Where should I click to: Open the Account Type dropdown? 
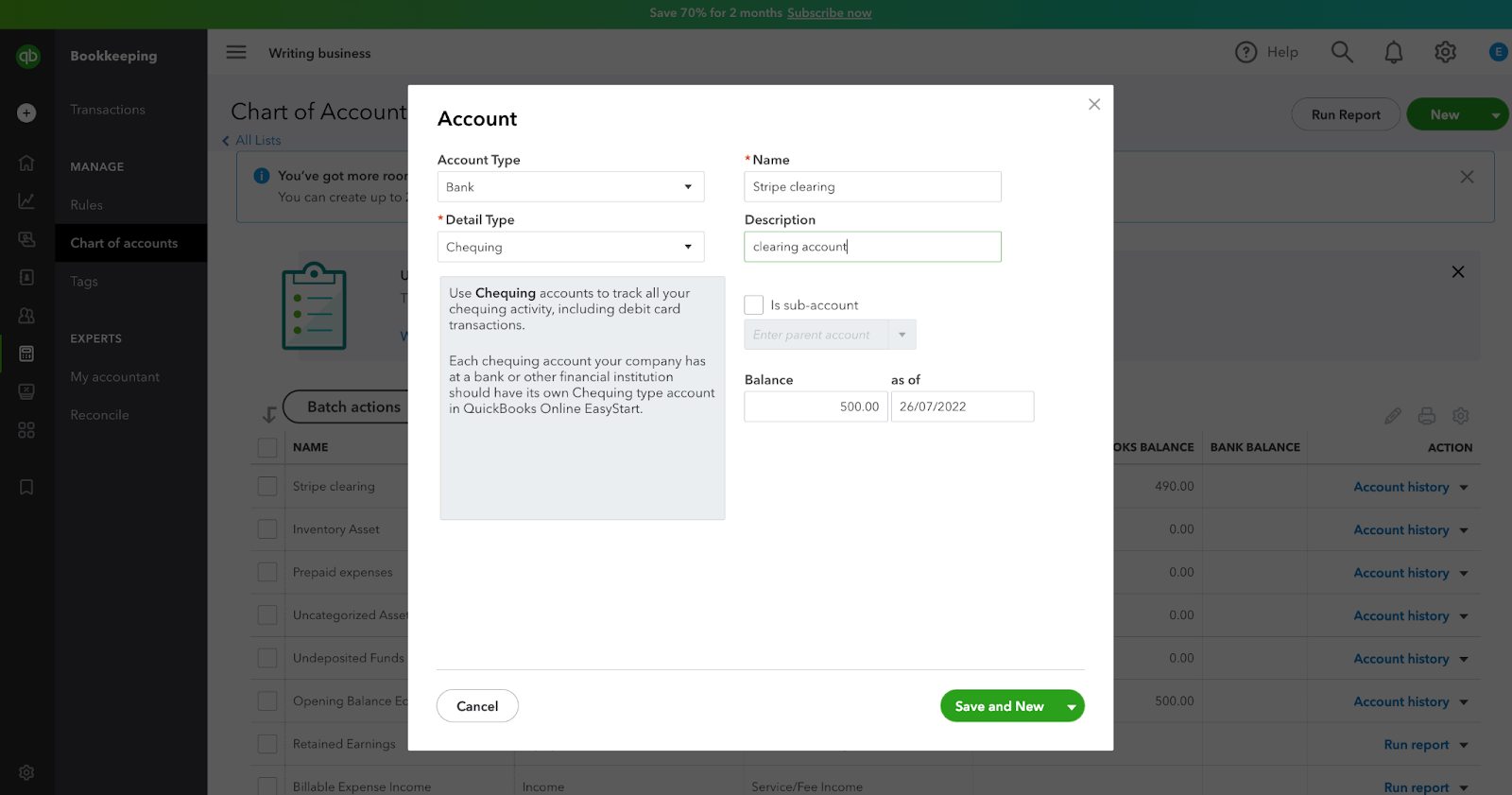click(571, 187)
